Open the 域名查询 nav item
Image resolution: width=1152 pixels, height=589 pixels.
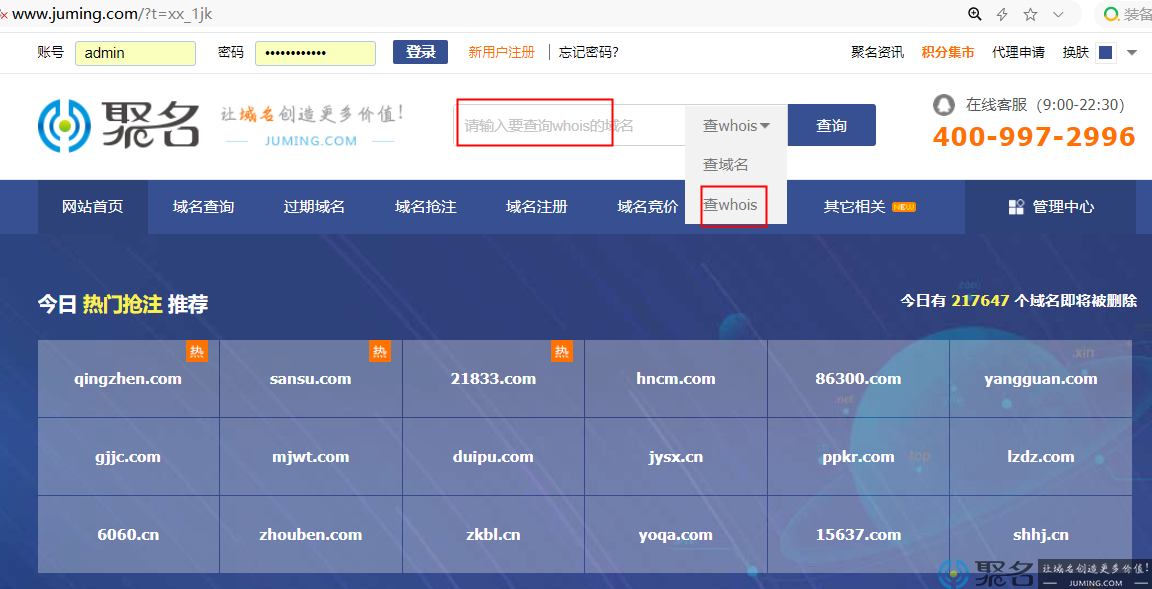[204, 207]
